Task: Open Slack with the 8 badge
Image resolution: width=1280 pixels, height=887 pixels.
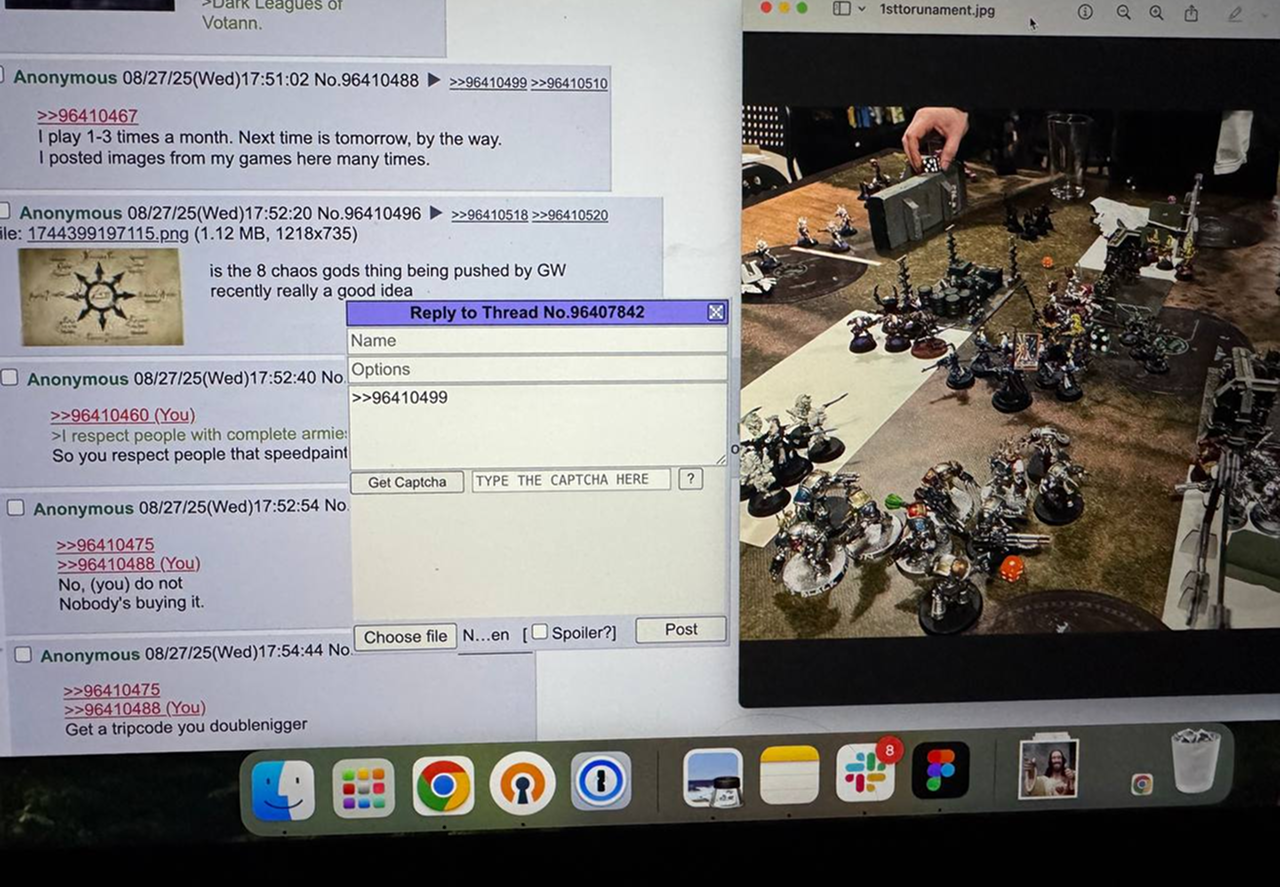Action: point(865,771)
